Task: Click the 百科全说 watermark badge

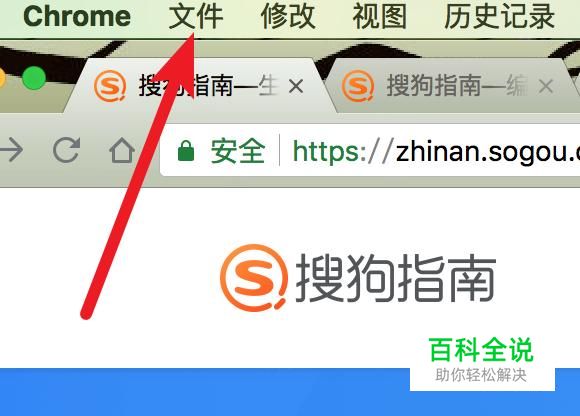Action: [x=482, y=359]
